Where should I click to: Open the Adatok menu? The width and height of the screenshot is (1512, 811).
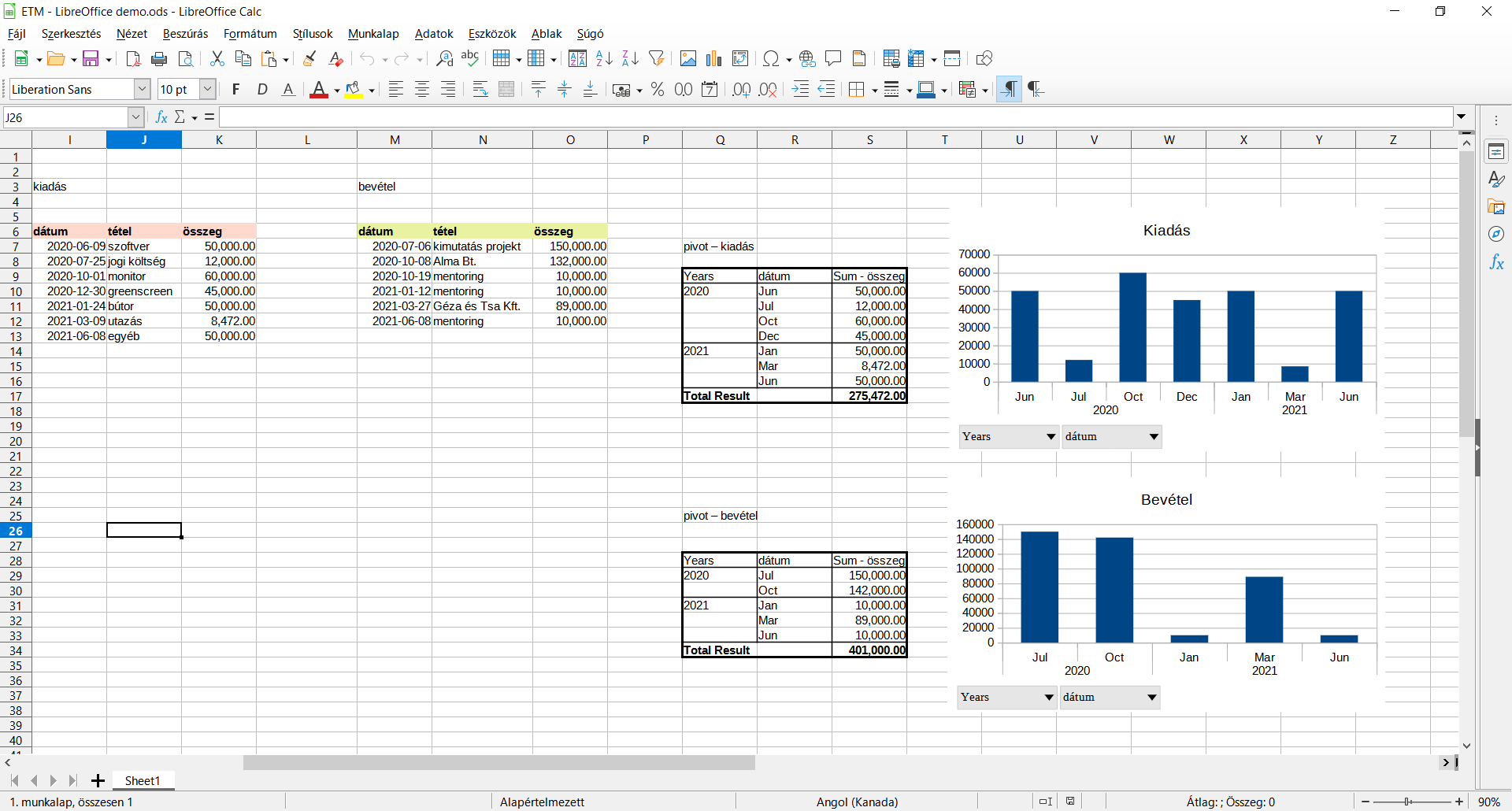pyautogui.click(x=433, y=34)
